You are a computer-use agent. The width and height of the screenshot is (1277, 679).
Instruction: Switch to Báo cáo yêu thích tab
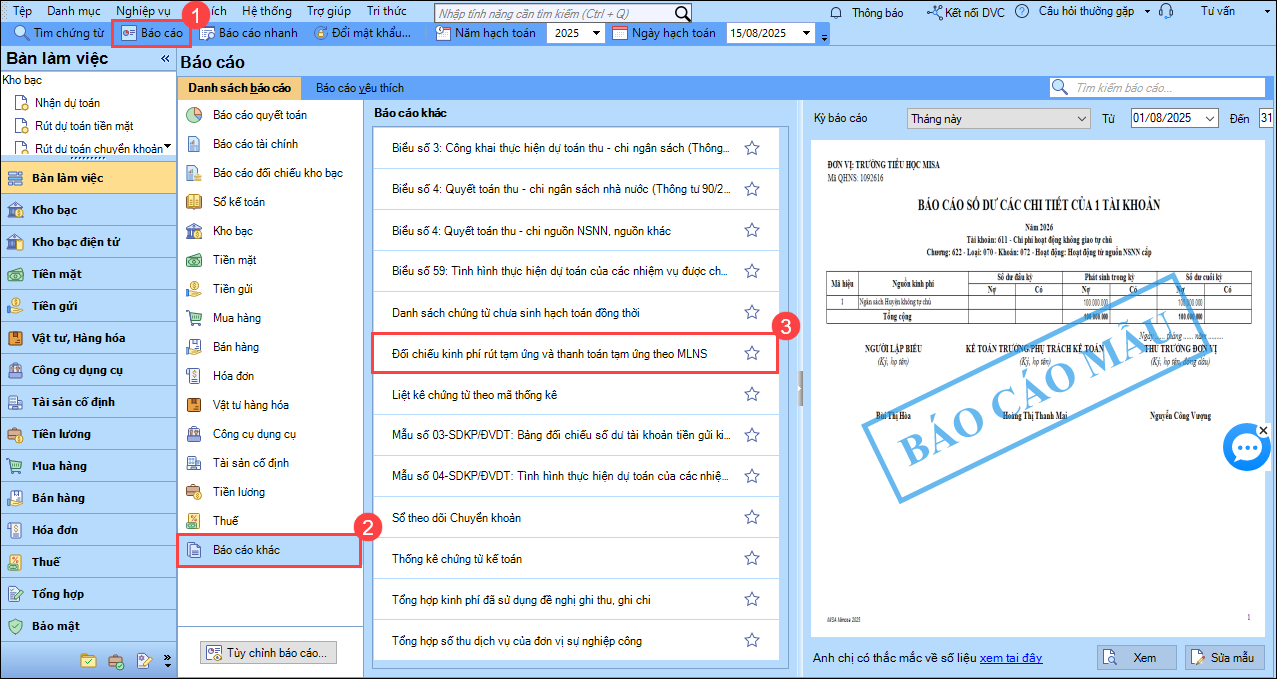coord(360,88)
